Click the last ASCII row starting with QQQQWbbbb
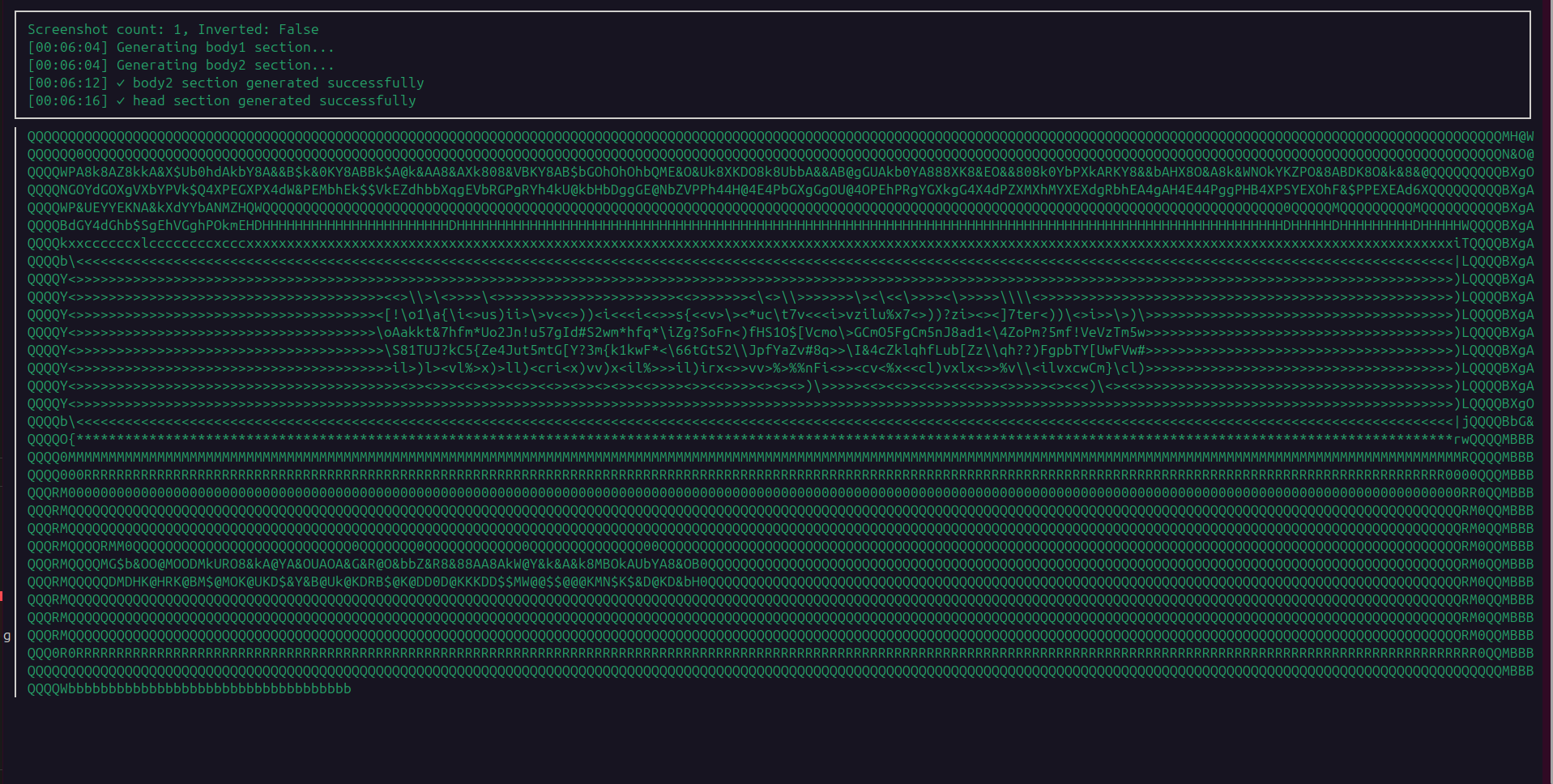The image size is (1553, 784). (190, 688)
